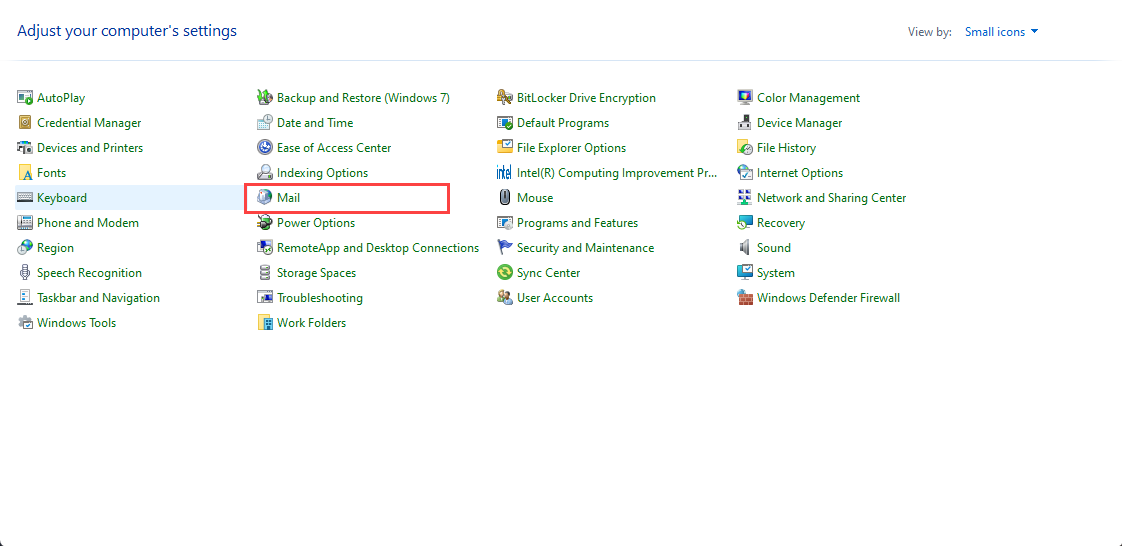Click the Security and Maintenance flag icon
Screen dimensions: 1122x546
[505, 248]
